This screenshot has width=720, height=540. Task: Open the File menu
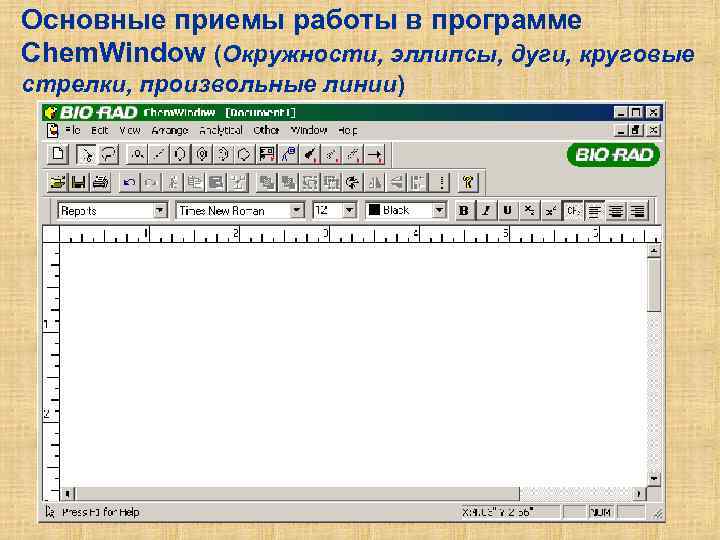click(x=73, y=130)
